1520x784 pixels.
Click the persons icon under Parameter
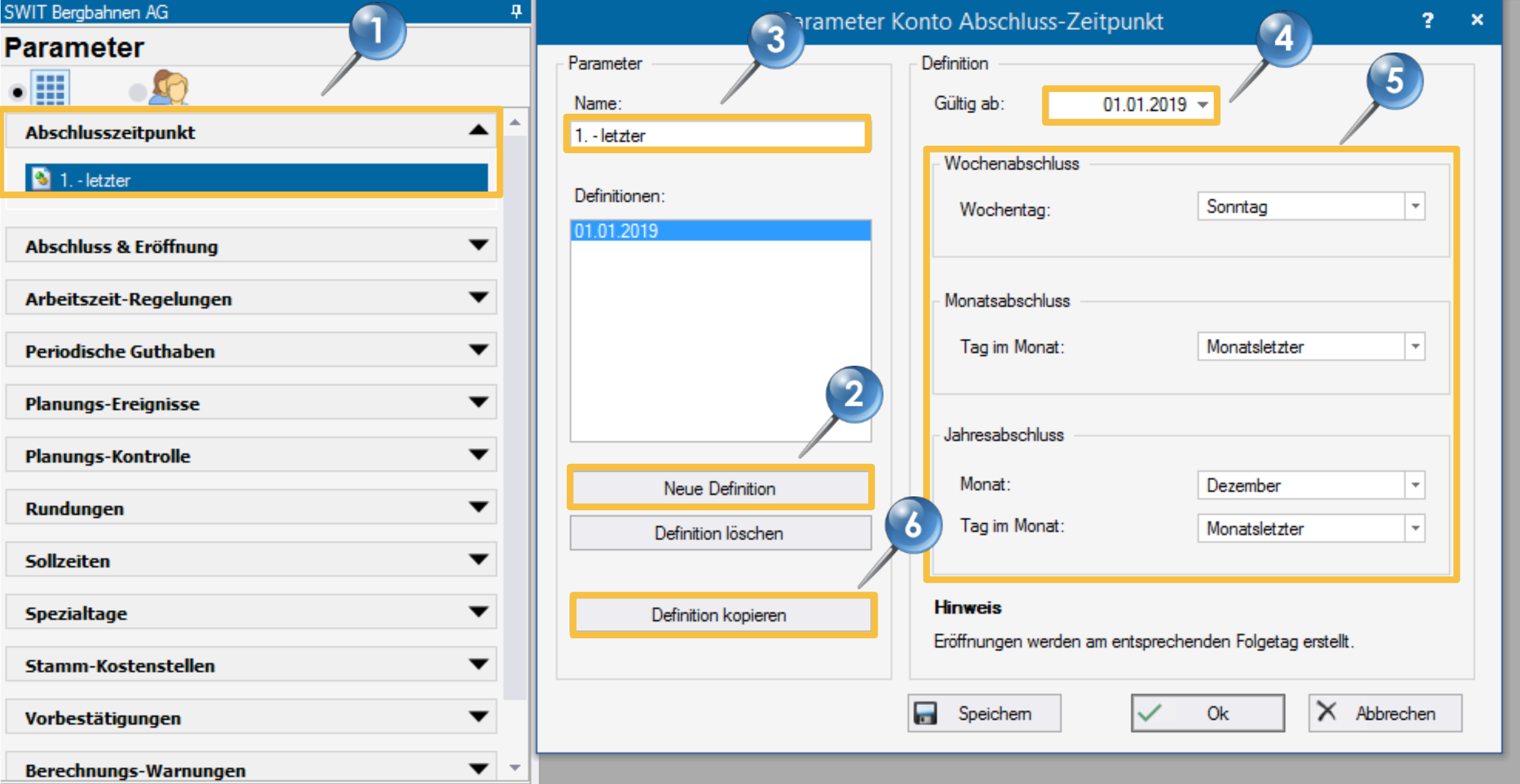click(x=170, y=88)
